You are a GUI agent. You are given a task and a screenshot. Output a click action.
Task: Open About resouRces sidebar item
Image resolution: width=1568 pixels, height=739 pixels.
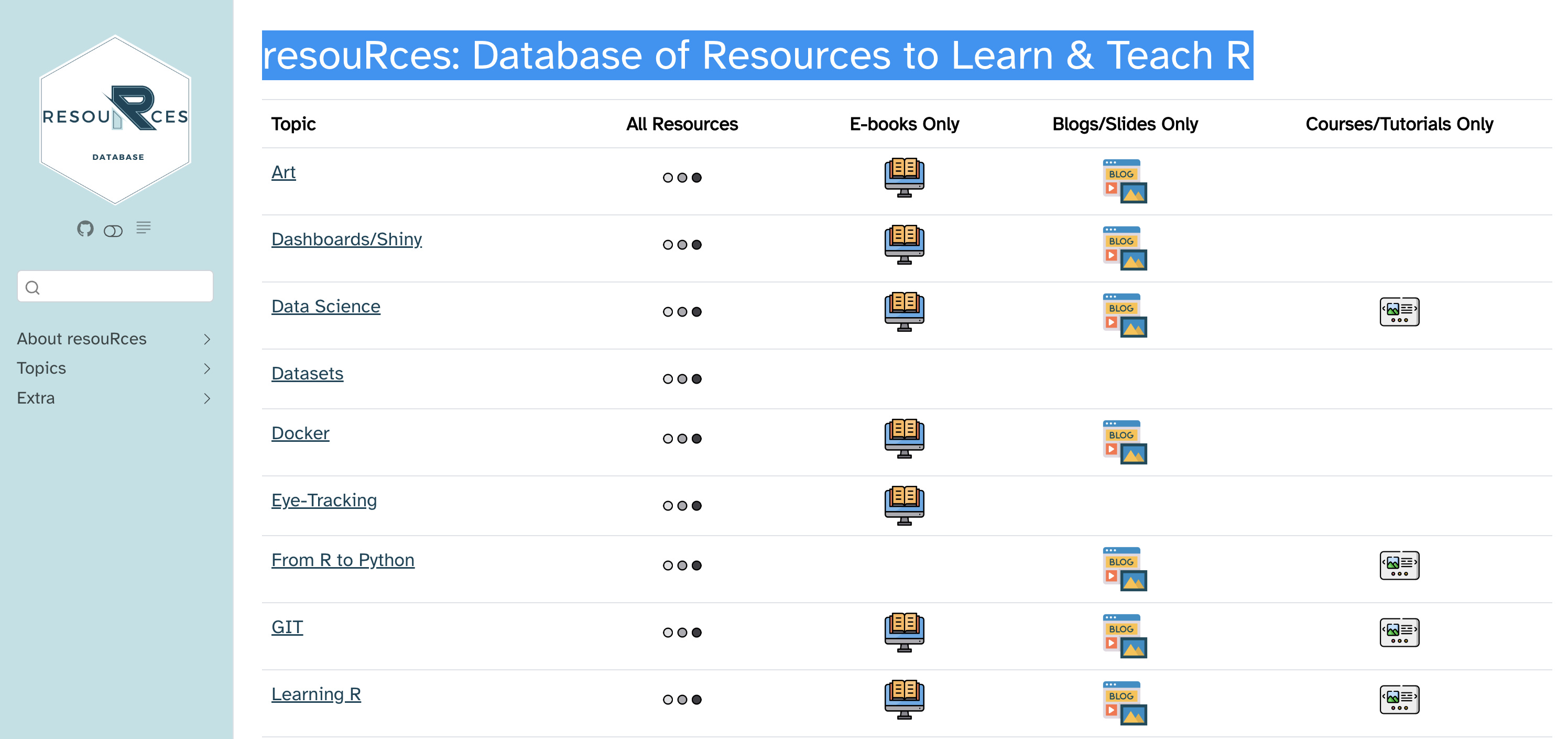click(82, 339)
